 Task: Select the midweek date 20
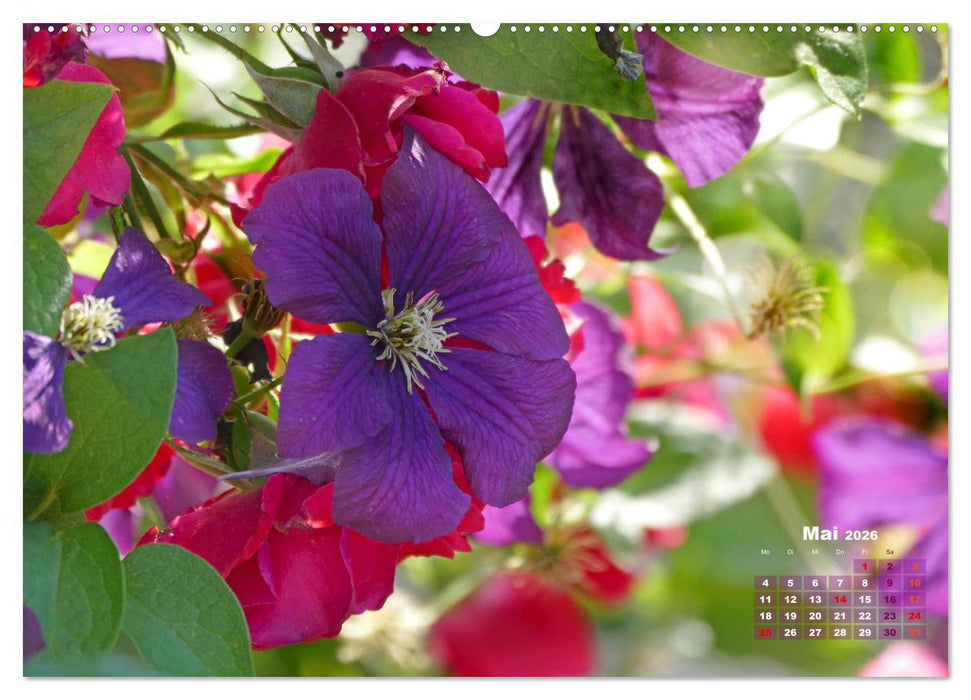814,616
